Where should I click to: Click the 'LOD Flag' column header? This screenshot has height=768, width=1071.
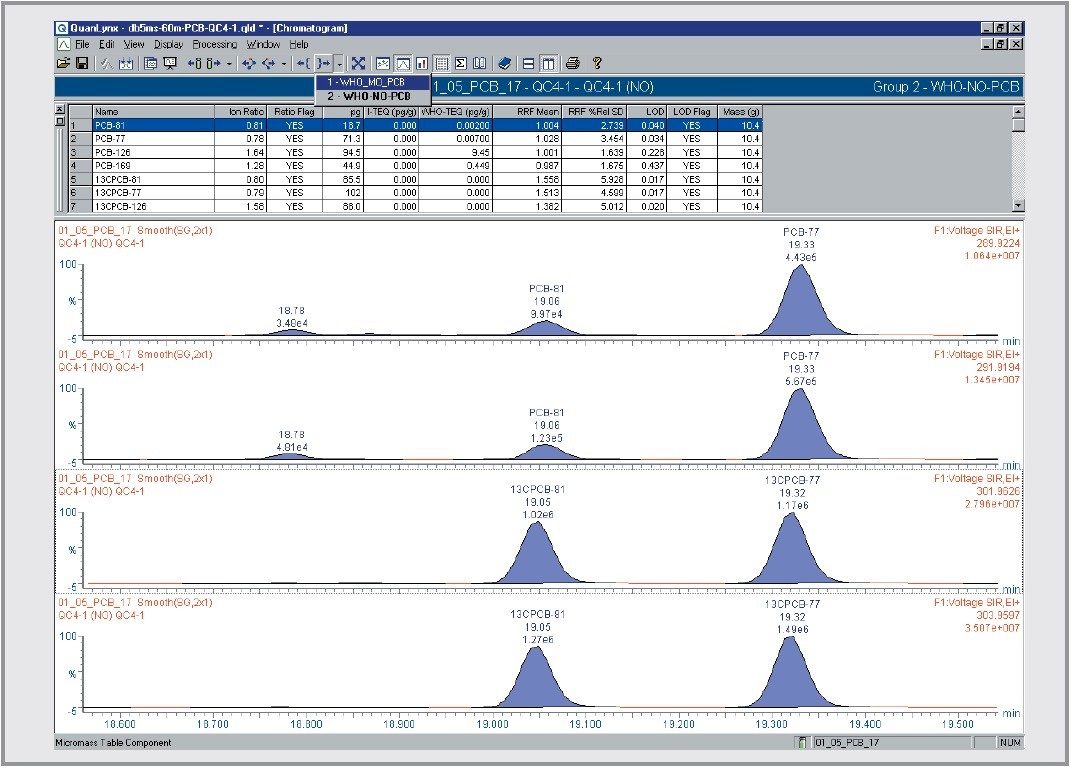coord(691,111)
